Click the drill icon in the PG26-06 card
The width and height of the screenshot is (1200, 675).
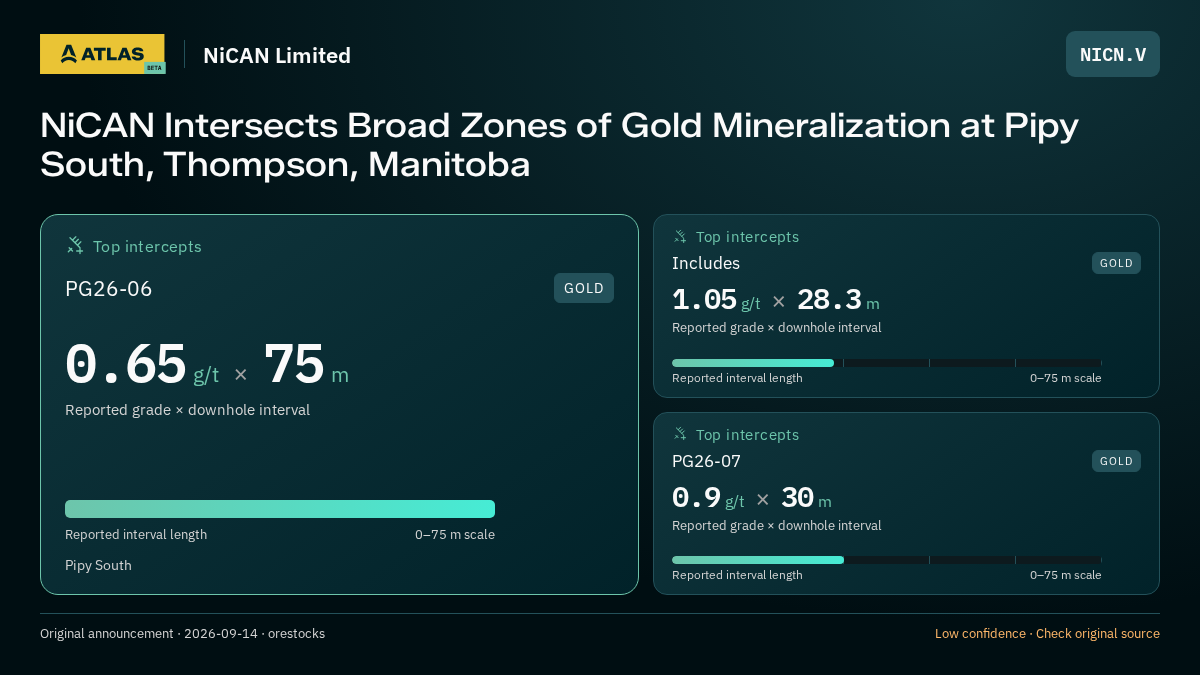75,246
